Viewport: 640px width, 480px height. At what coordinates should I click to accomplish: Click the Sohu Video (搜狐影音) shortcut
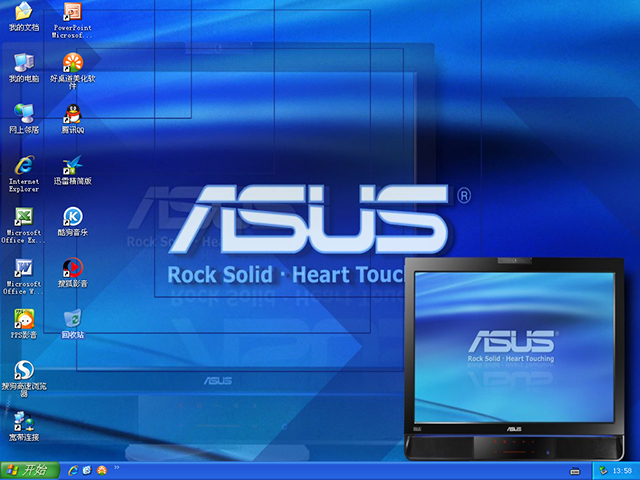72,268
